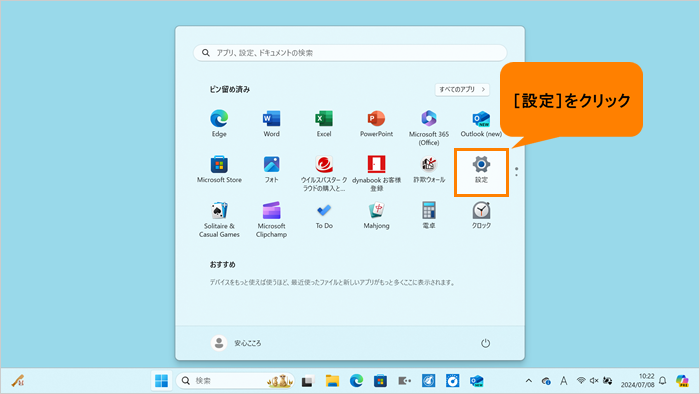
Task: Go to next pinned apps page dots
Action: [x=517, y=172]
